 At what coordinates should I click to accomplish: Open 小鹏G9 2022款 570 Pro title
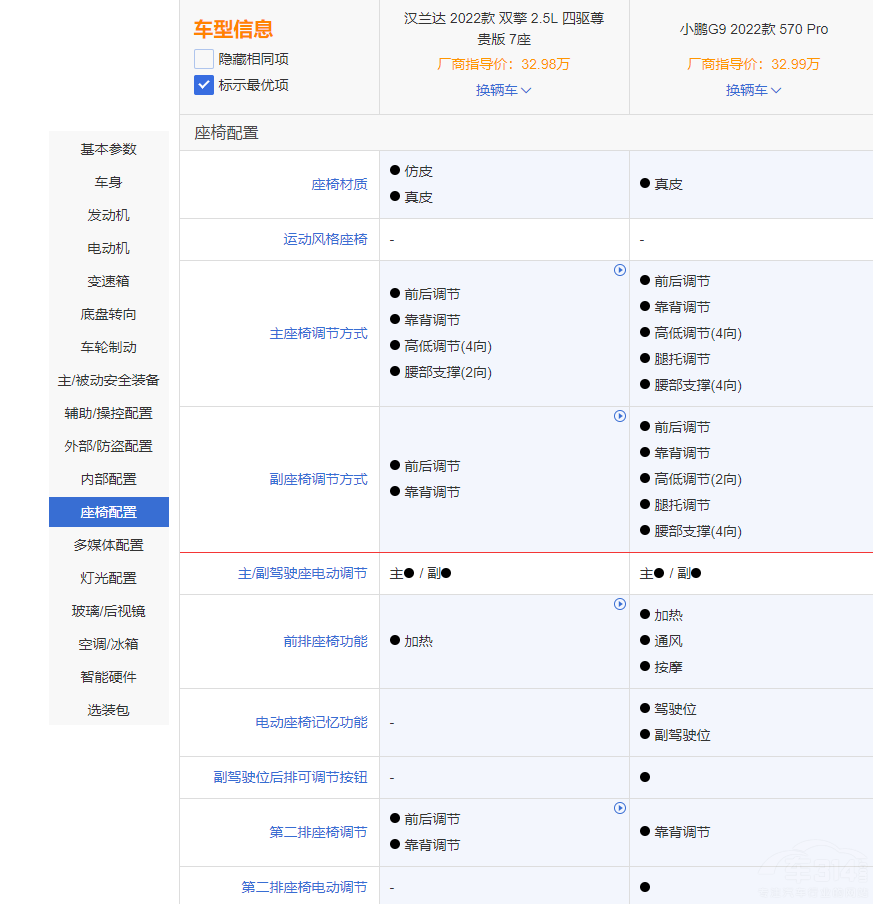(753, 29)
